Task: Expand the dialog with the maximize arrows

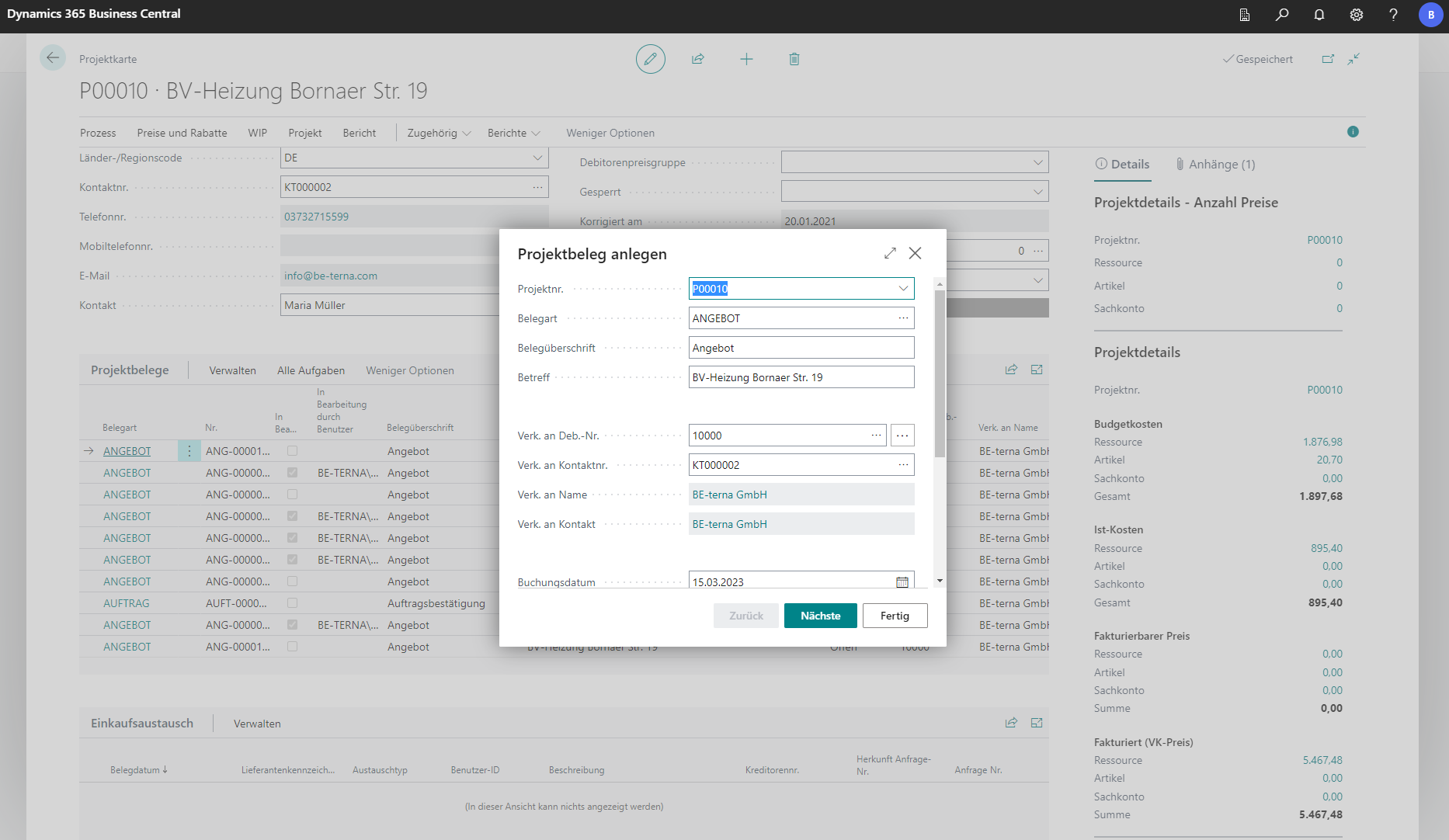Action: pyautogui.click(x=890, y=253)
